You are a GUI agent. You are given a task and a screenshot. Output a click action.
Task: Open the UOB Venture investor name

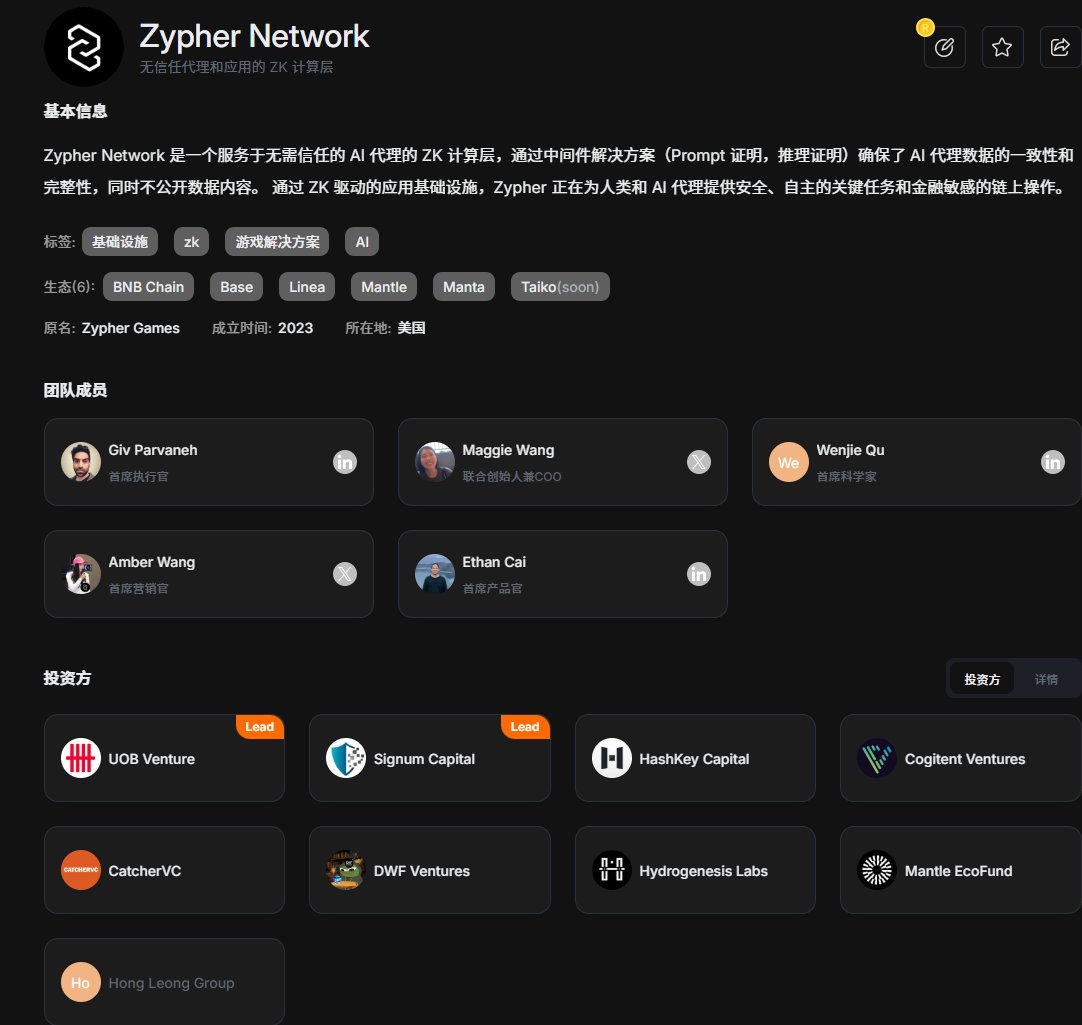click(x=152, y=759)
